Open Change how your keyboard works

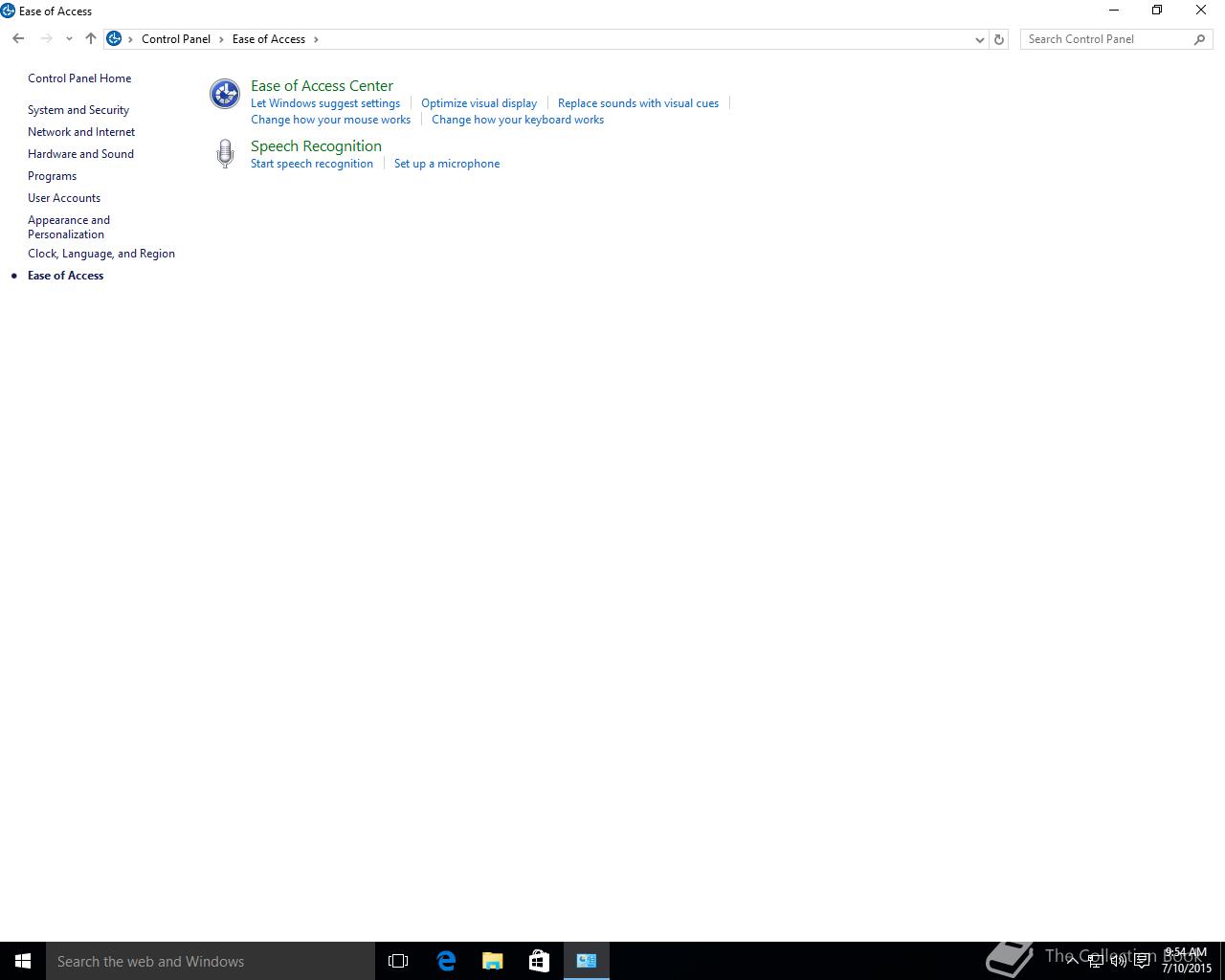click(x=518, y=120)
